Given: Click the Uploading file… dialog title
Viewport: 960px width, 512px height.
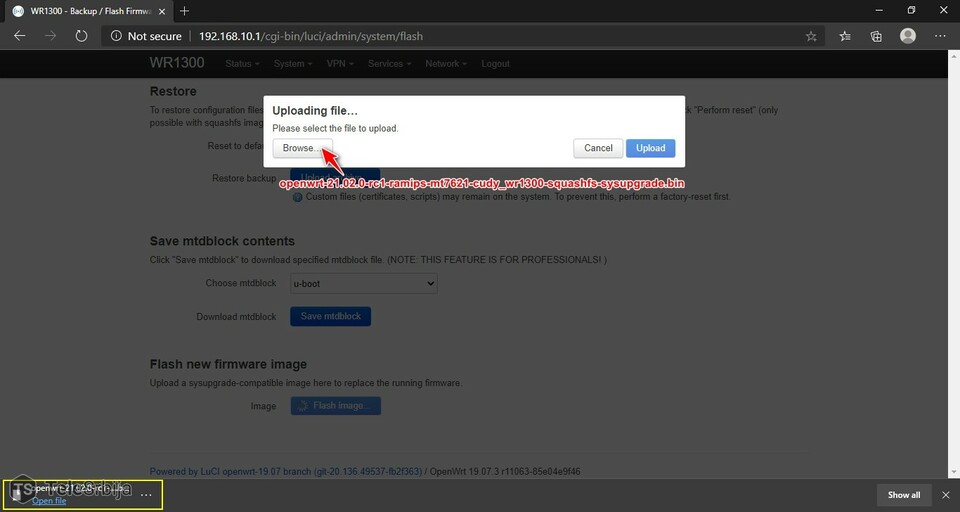Looking at the screenshot, I should [315, 110].
